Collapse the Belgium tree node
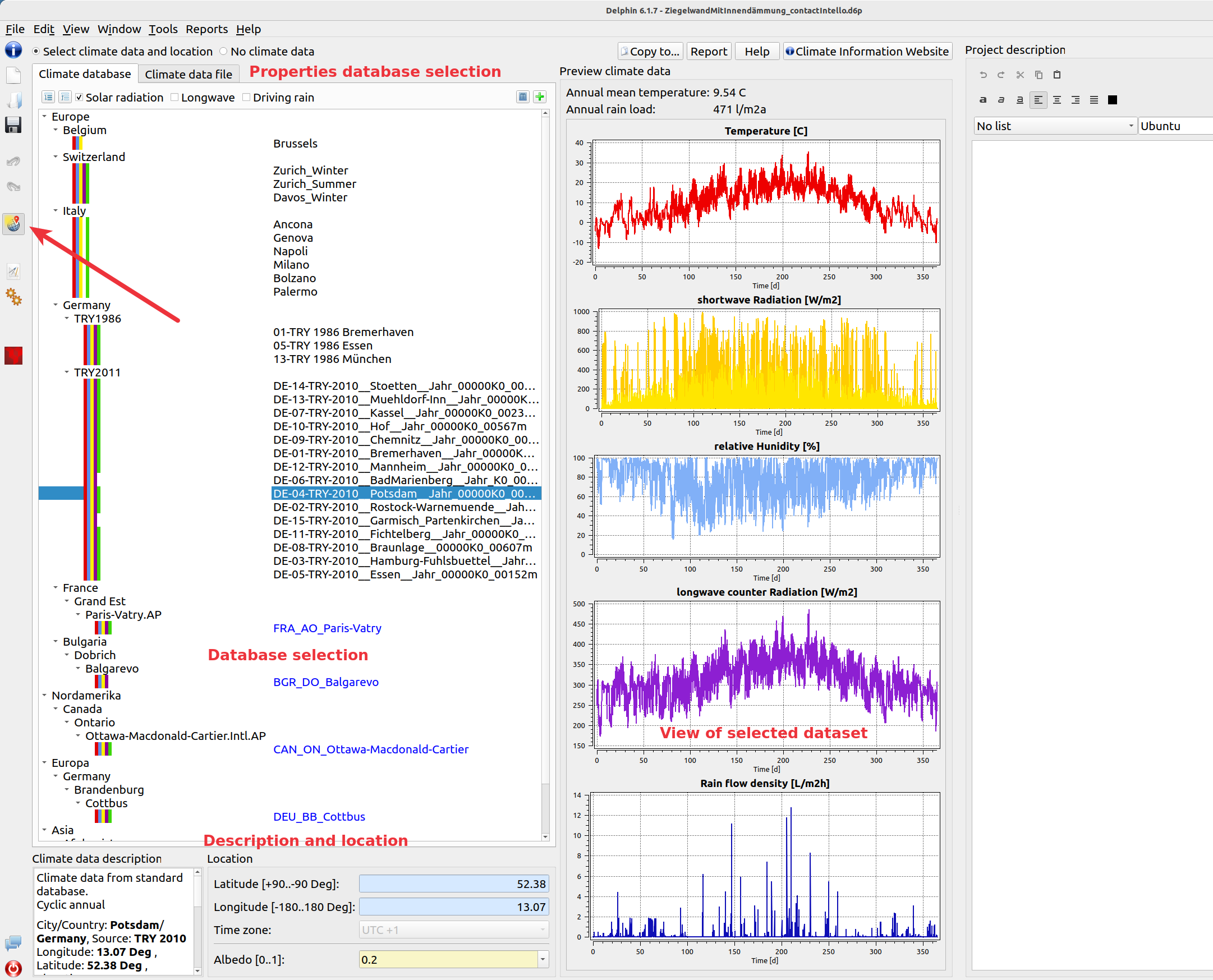The image size is (1213, 980). tap(56, 130)
